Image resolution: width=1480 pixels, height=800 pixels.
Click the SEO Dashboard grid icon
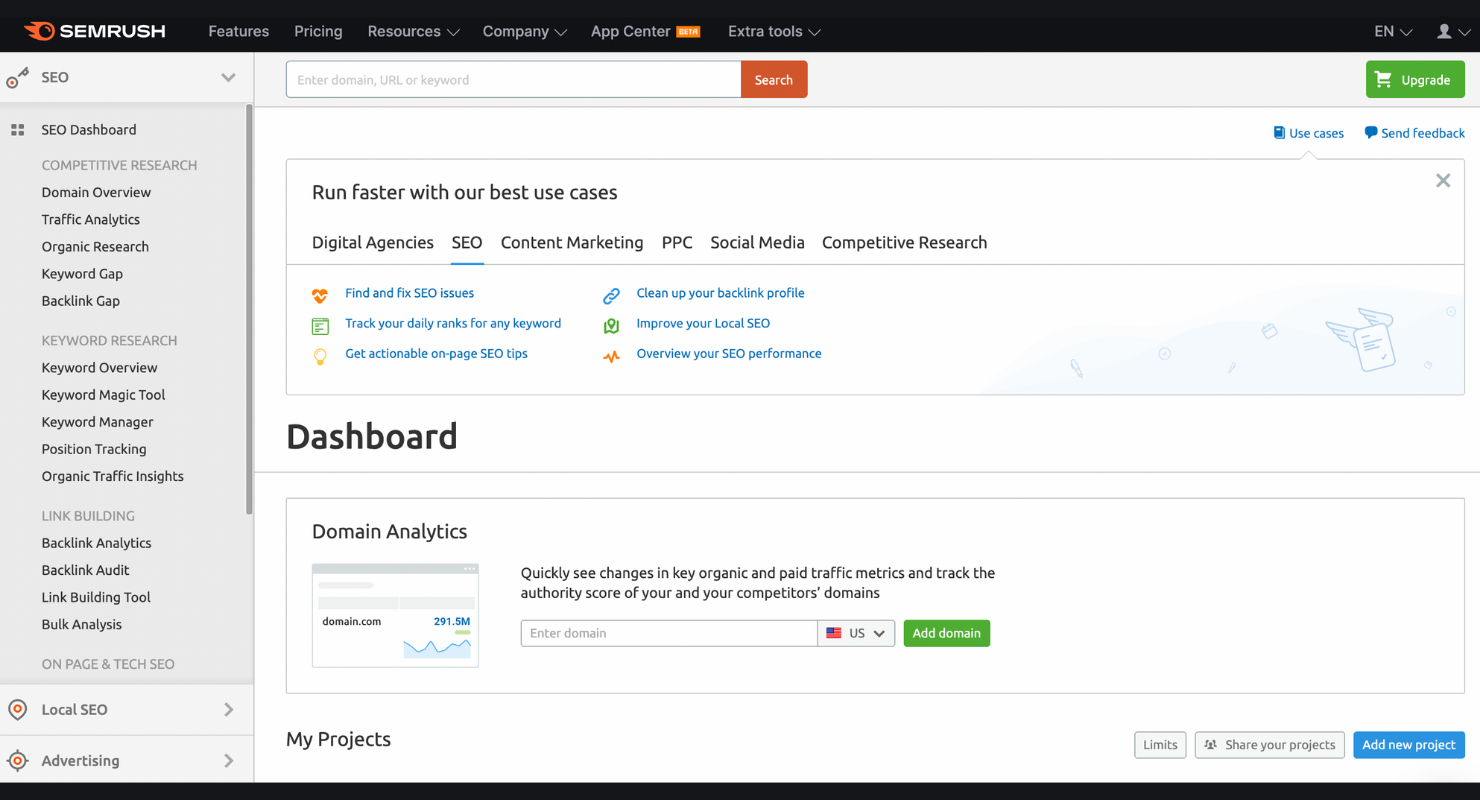pos(17,130)
